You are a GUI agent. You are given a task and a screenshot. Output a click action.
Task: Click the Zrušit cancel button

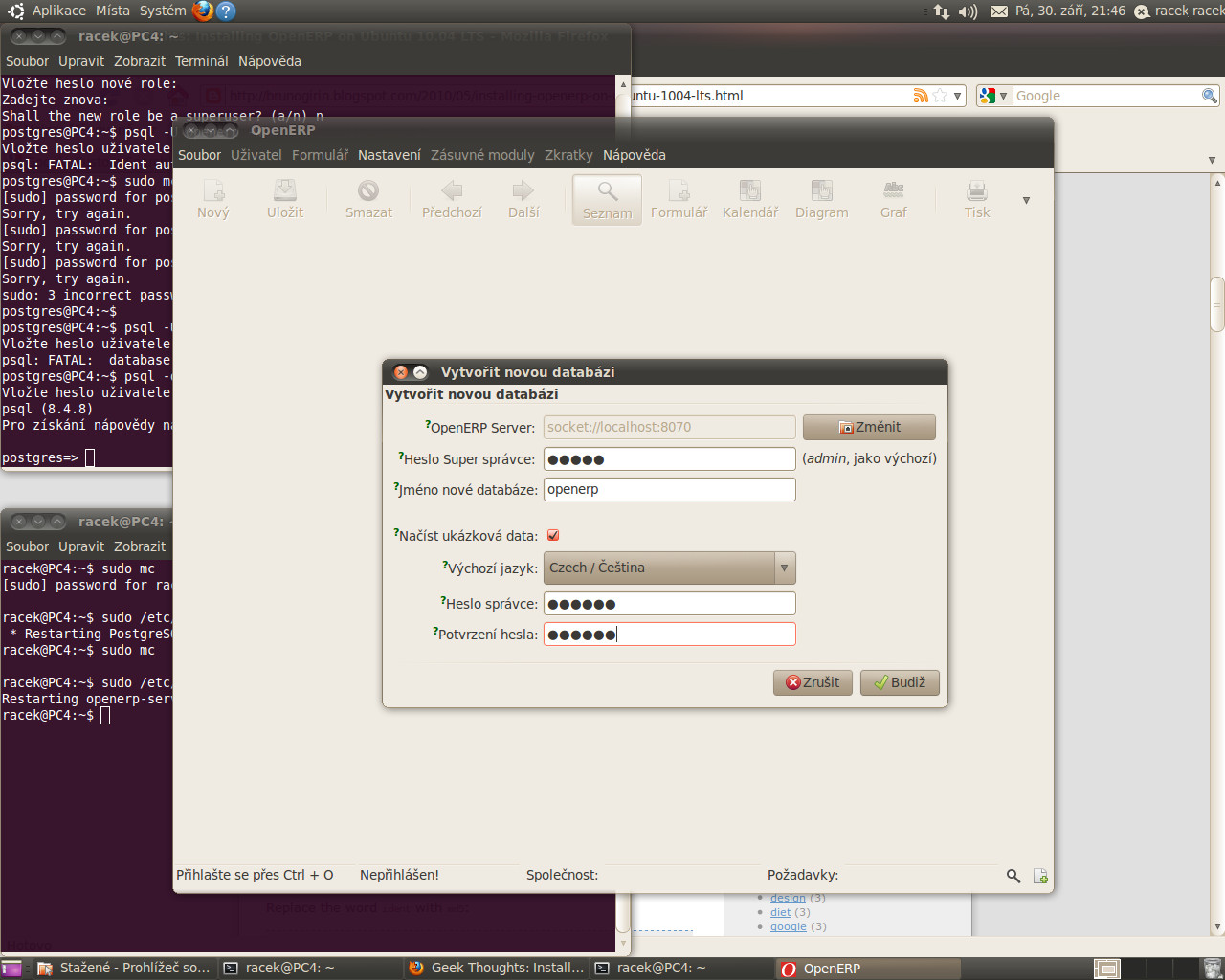pos(813,682)
